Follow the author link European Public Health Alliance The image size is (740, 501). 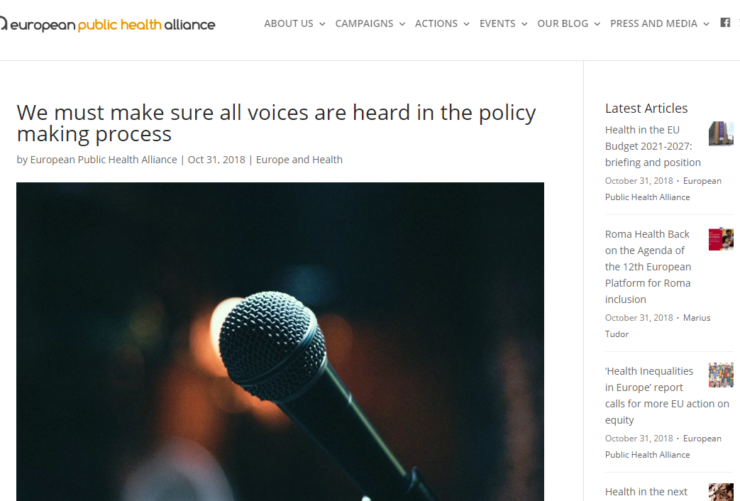103,160
